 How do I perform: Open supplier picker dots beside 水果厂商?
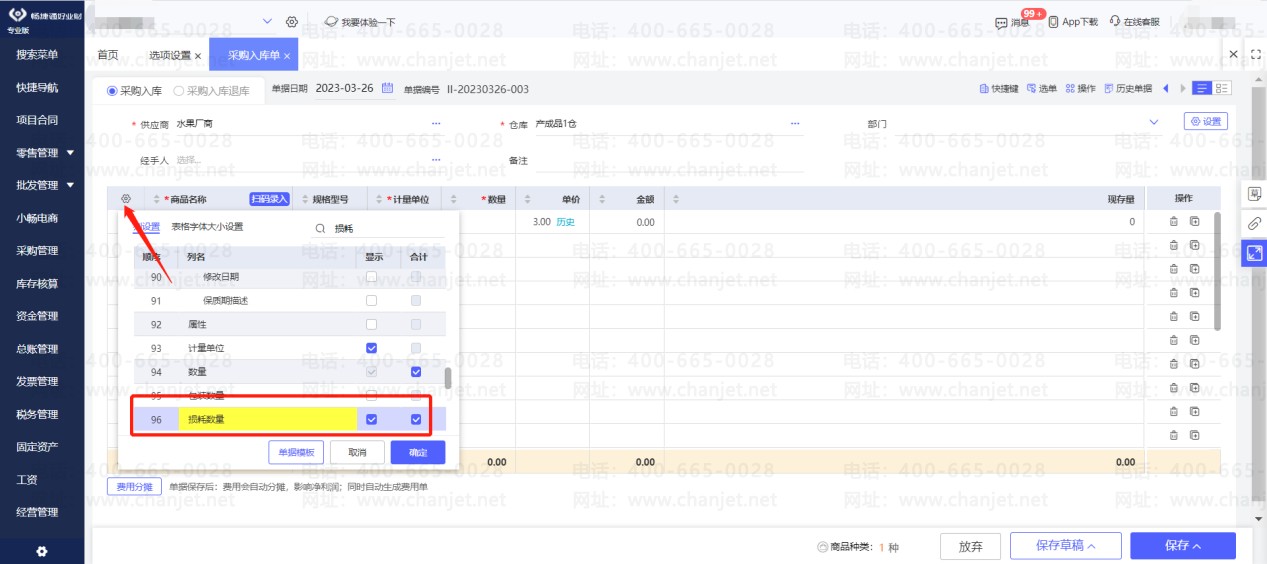[x=436, y=124]
